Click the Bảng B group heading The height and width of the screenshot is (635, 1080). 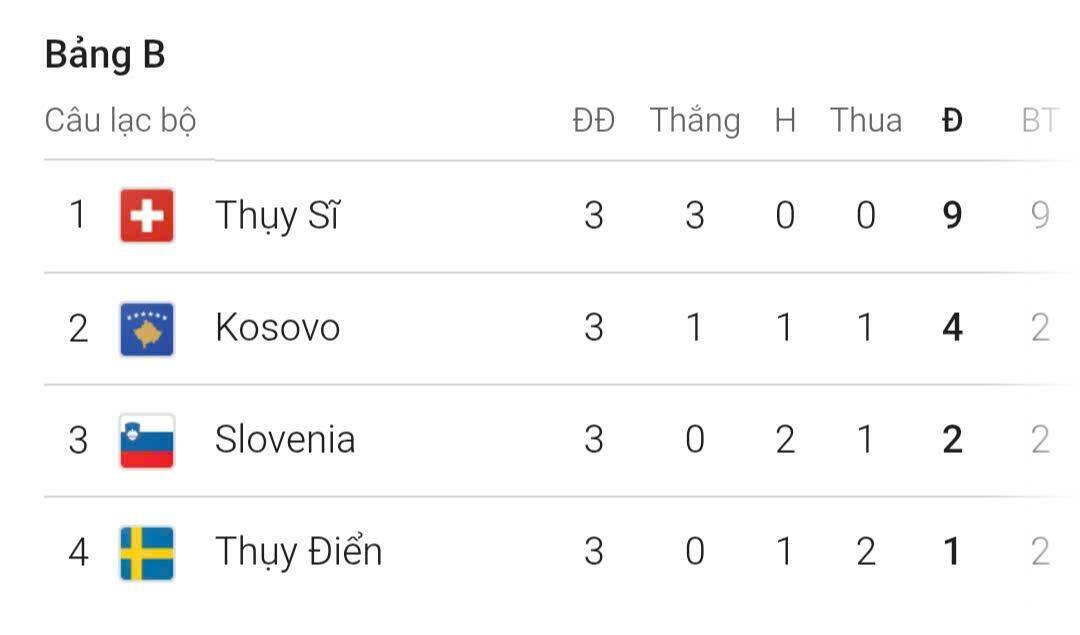pos(105,55)
